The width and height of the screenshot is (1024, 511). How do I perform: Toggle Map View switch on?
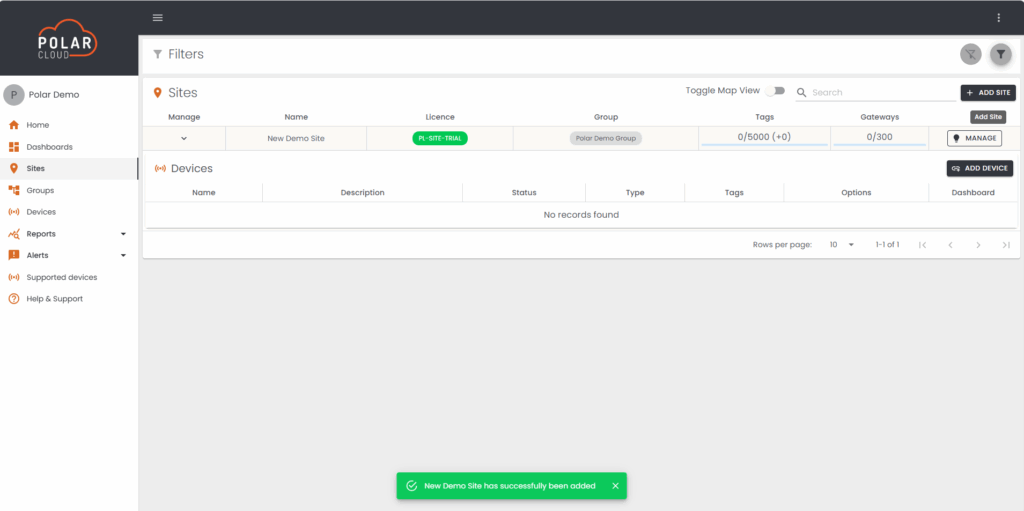[775, 91]
